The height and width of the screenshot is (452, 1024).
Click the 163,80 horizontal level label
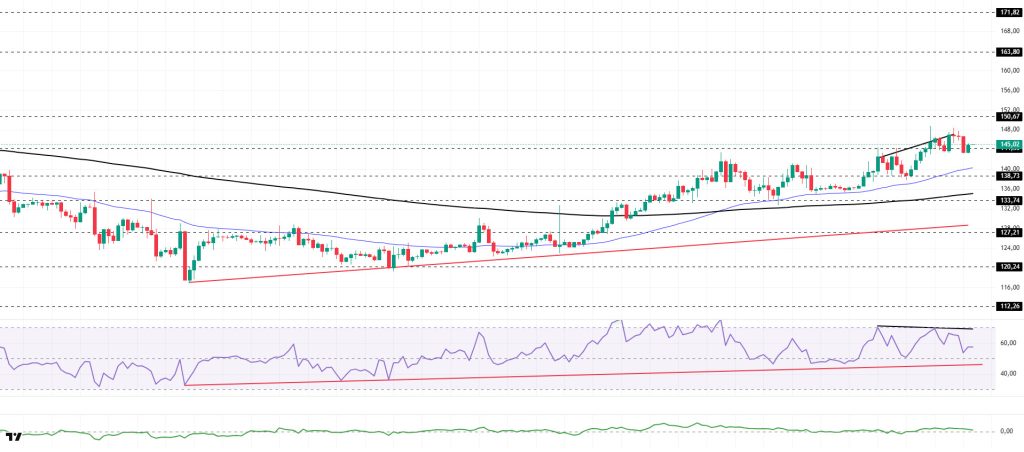click(x=1007, y=51)
